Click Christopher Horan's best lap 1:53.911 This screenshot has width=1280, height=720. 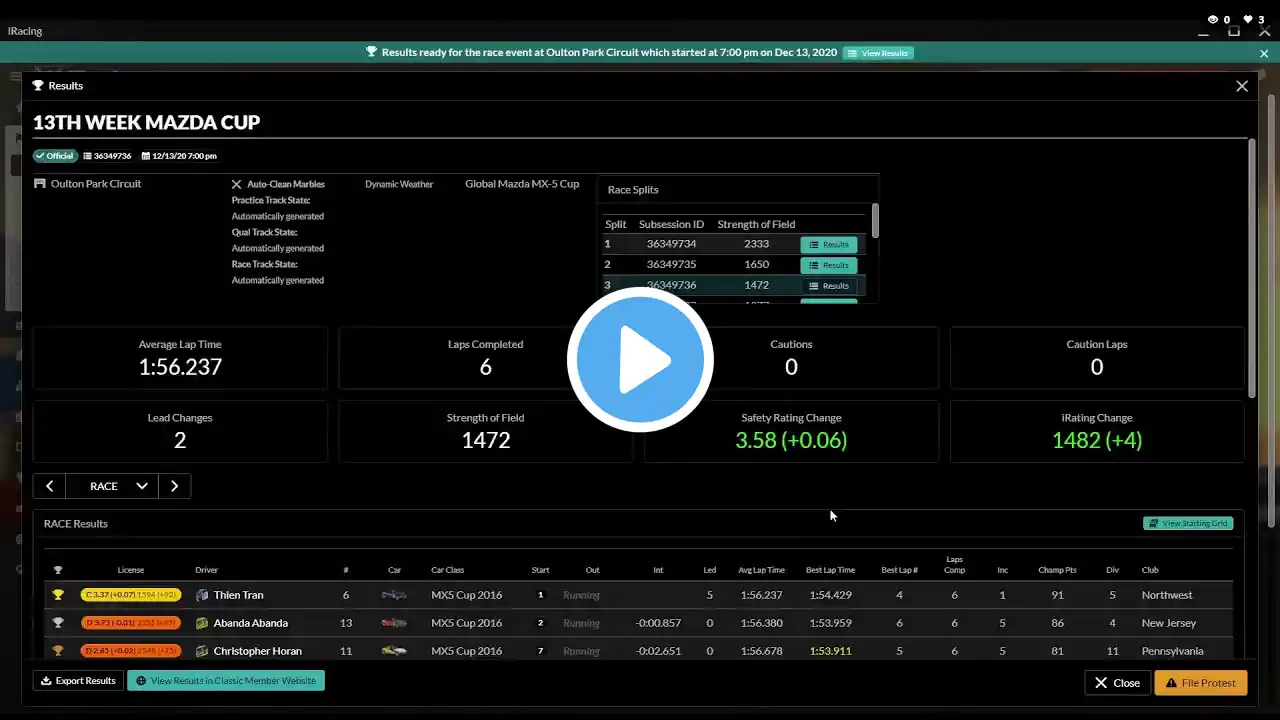click(830, 651)
